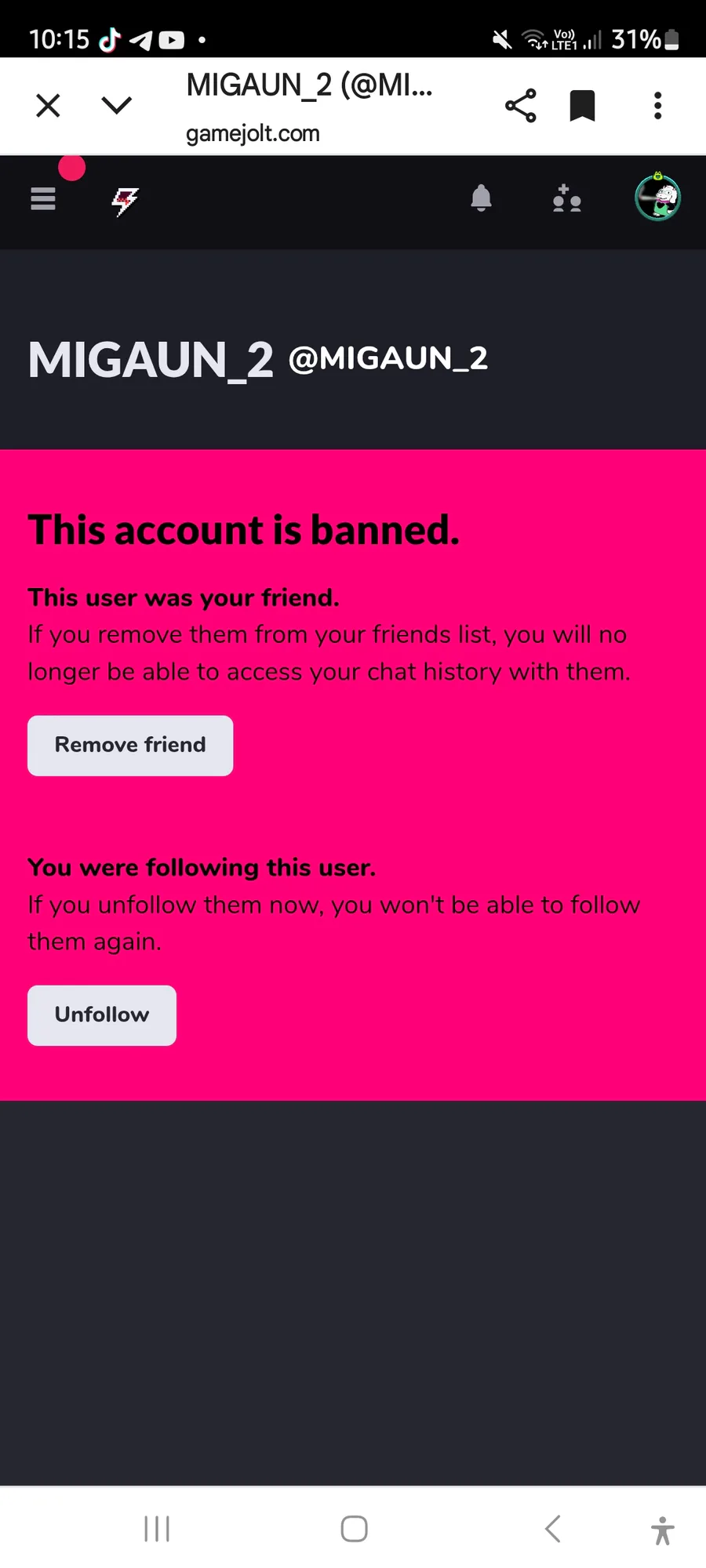This screenshot has height=1568, width=706.
Task: Tap the Android back button
Action: tap(552, 1529)
